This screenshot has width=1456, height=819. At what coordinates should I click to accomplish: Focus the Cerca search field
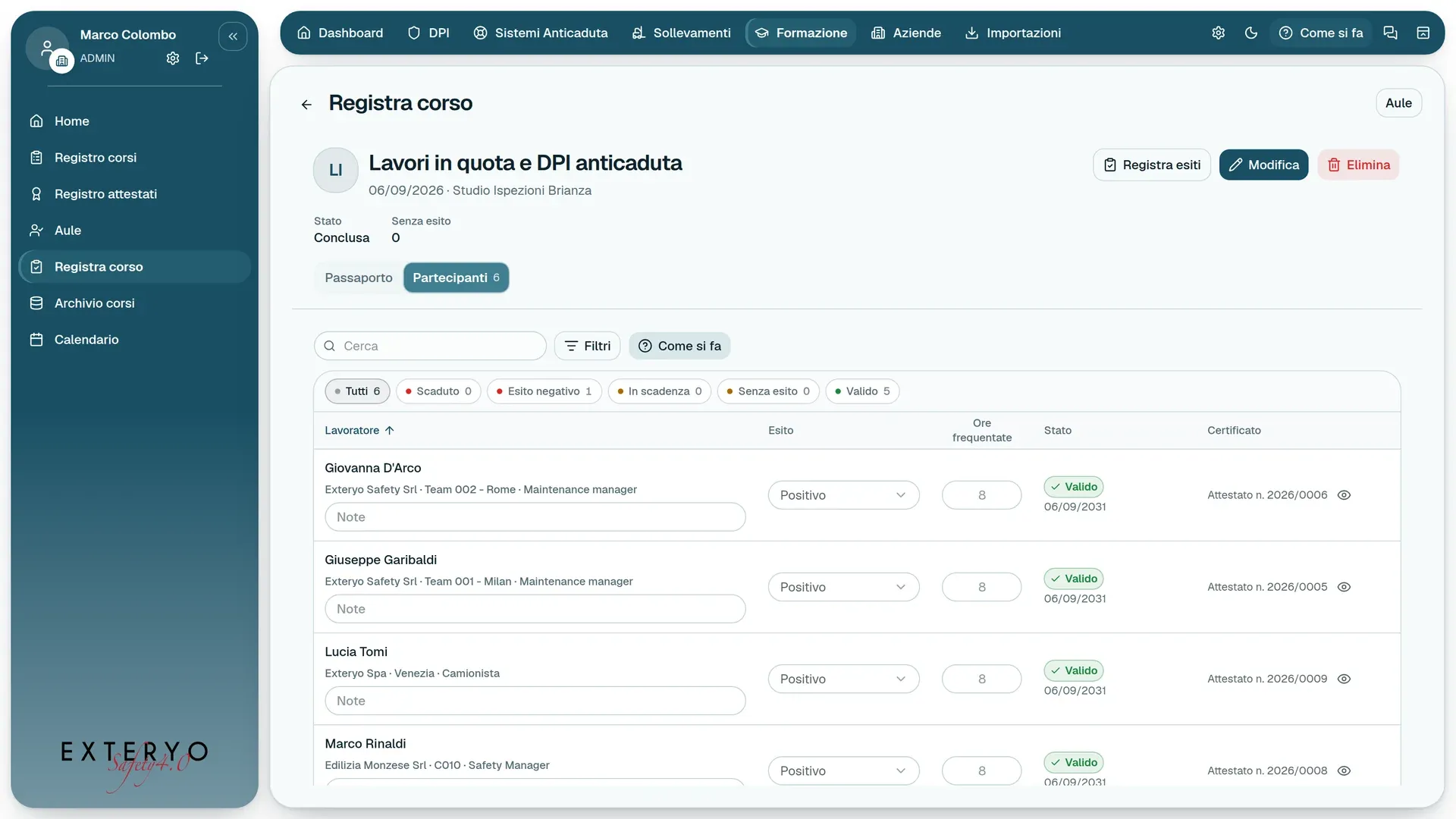430,346
